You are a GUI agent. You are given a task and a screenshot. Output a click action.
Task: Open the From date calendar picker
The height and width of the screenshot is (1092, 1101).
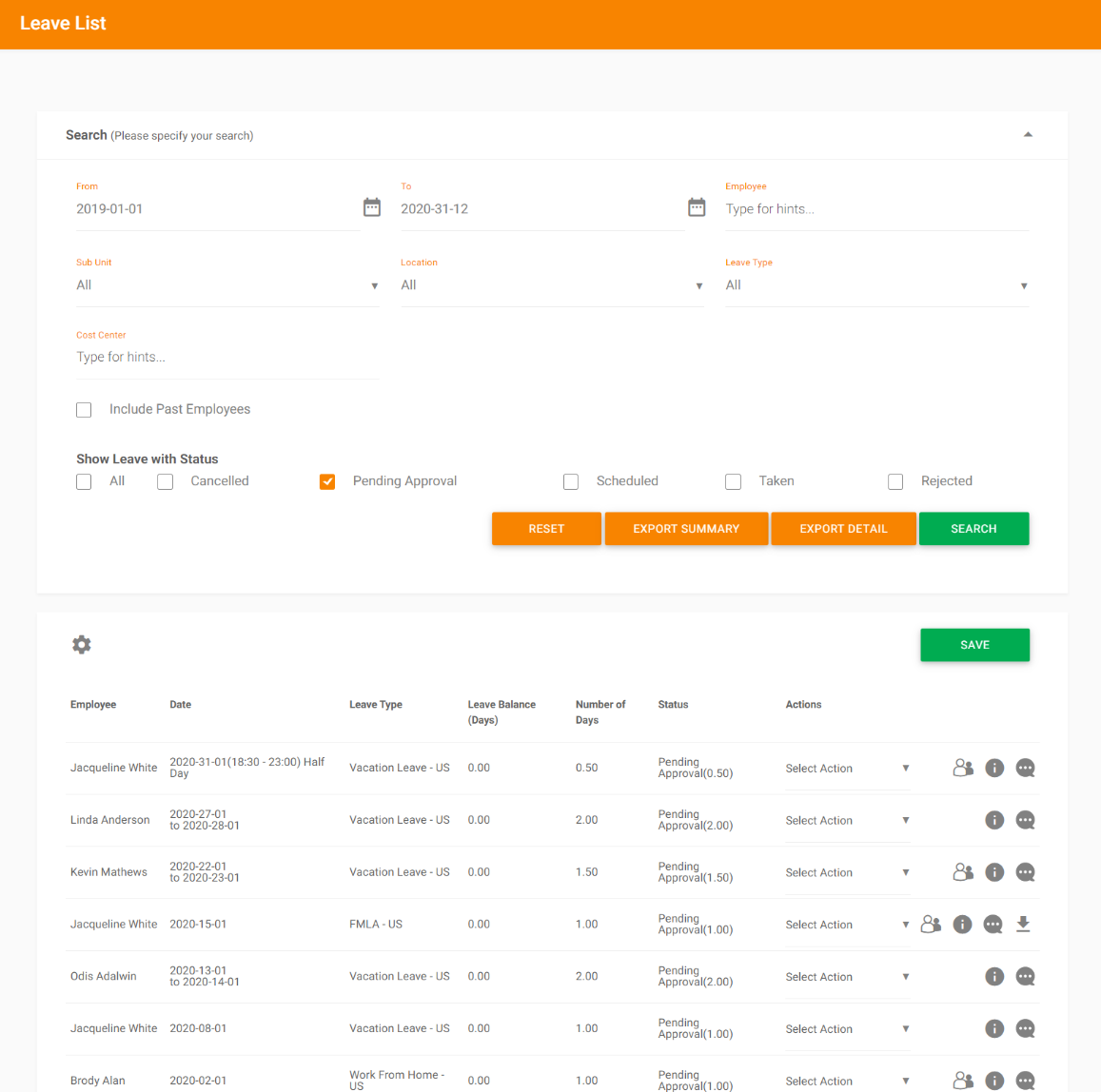click(371, 207)
